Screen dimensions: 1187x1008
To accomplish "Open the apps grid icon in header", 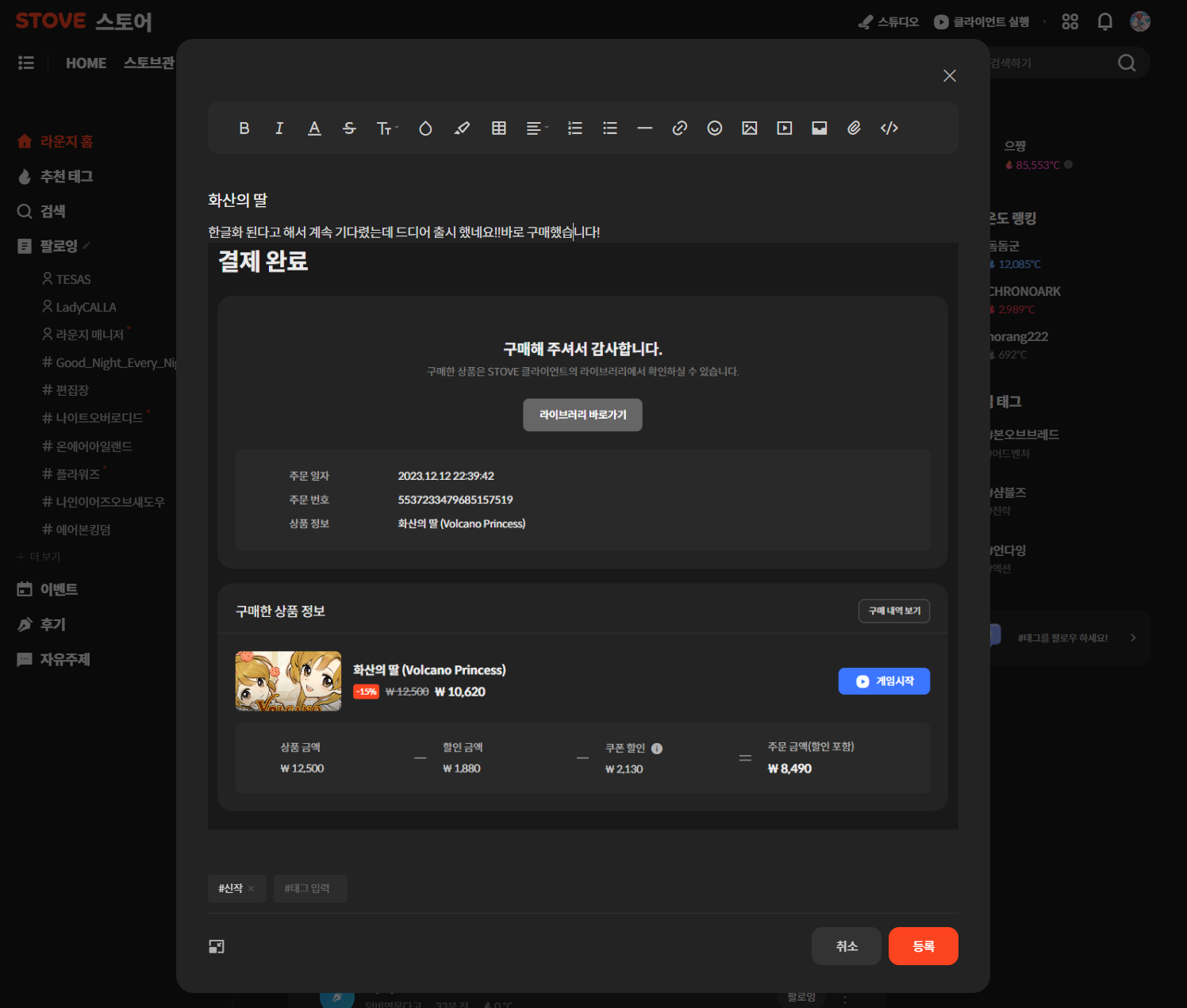I will click(1070, 21).
